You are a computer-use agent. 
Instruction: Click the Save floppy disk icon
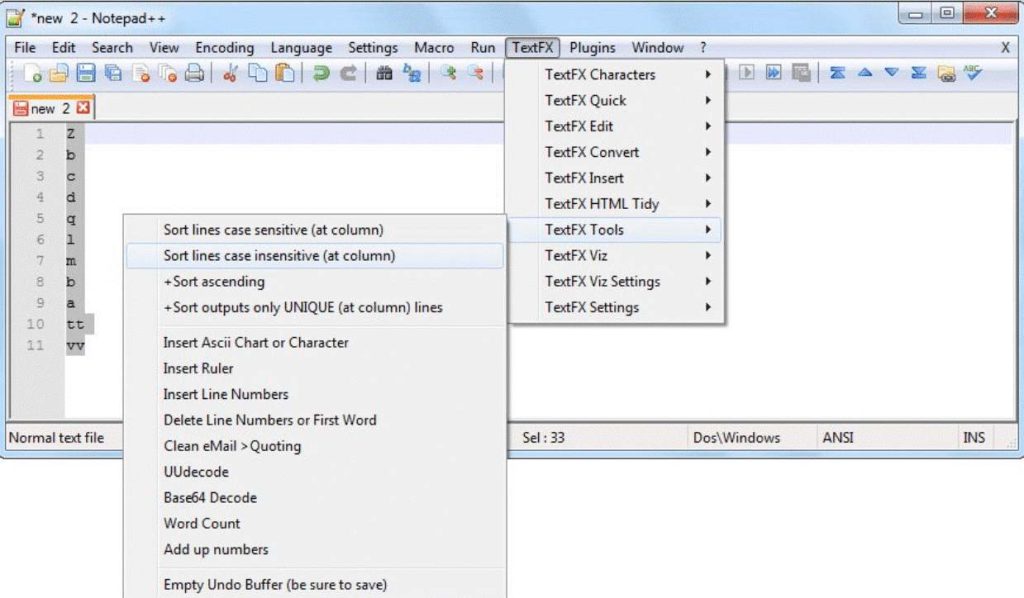click(x=86, y=73)
